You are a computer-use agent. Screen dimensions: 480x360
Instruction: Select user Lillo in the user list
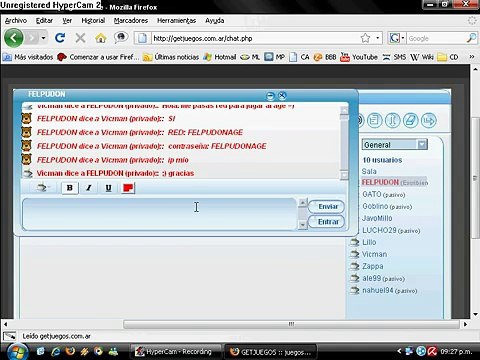point(363,242)
